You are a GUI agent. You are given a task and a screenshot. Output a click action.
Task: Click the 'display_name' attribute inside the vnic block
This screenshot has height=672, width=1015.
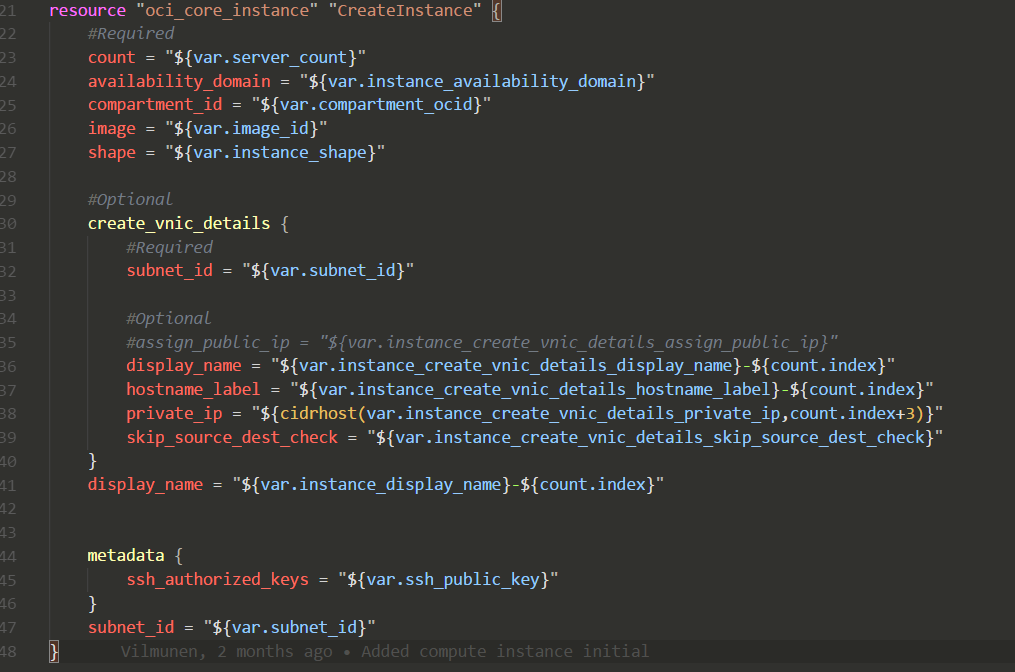[x=183, y=366]
